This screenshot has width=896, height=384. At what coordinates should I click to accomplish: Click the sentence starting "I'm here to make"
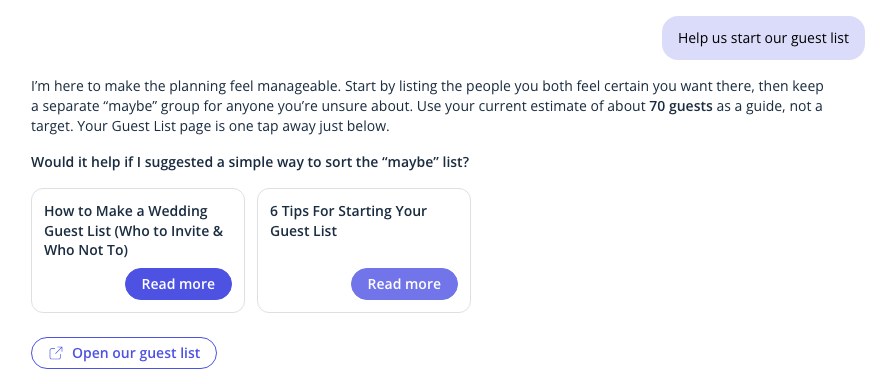coord(186,87)
